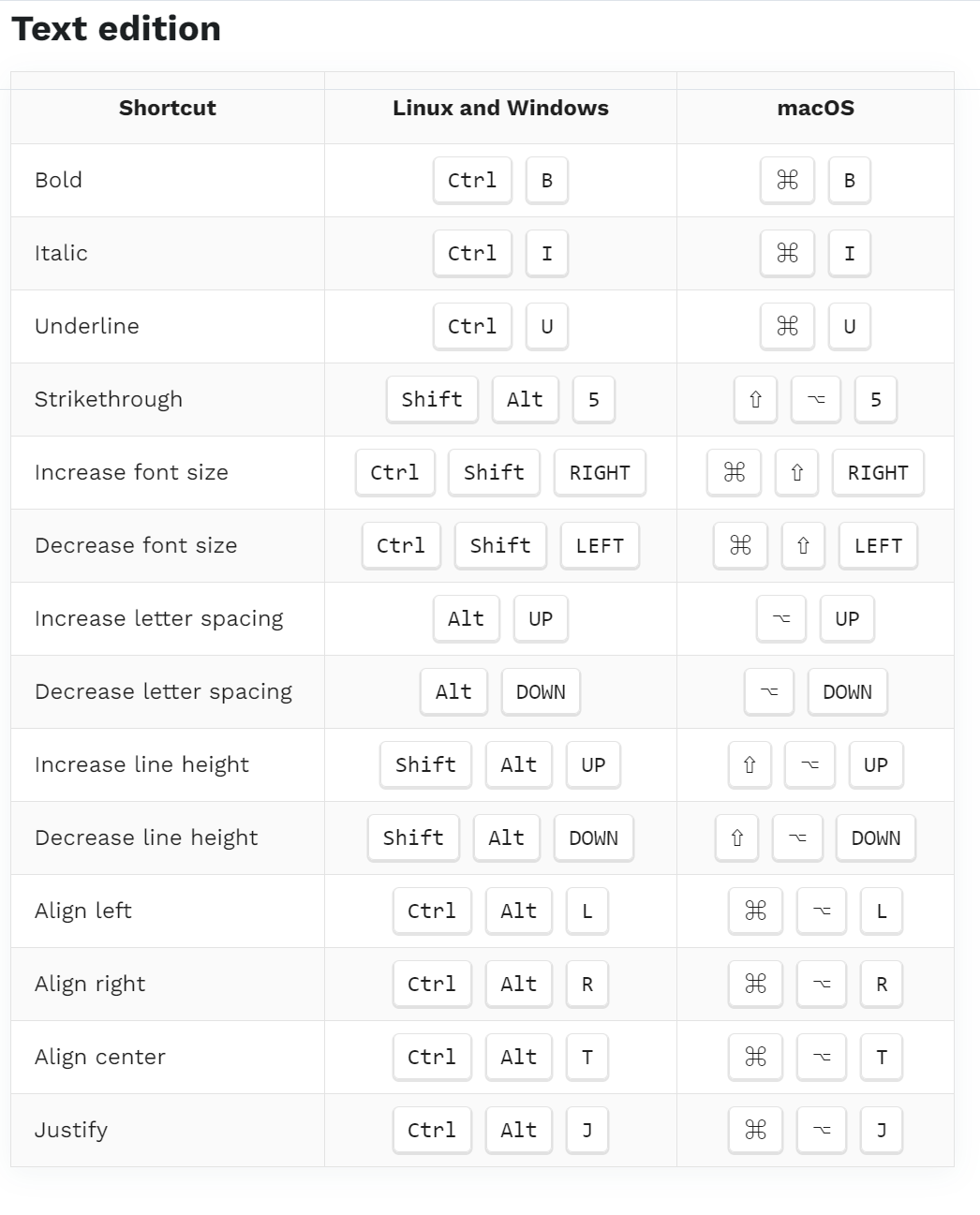Click Option key icon for Increase letter spacing
Viewport: 980px width, 1215px height.
(x=781, y=618)
